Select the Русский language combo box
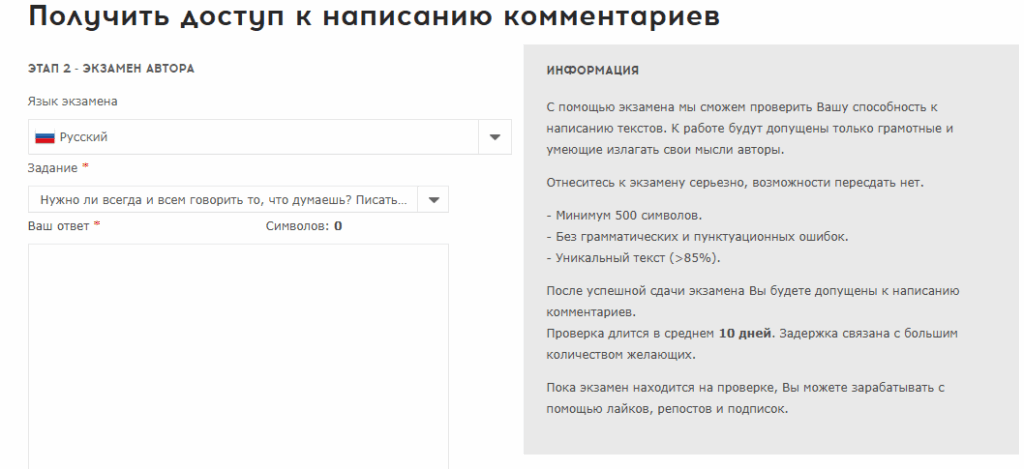This screenshot has height=469, width=1024. 270,137
